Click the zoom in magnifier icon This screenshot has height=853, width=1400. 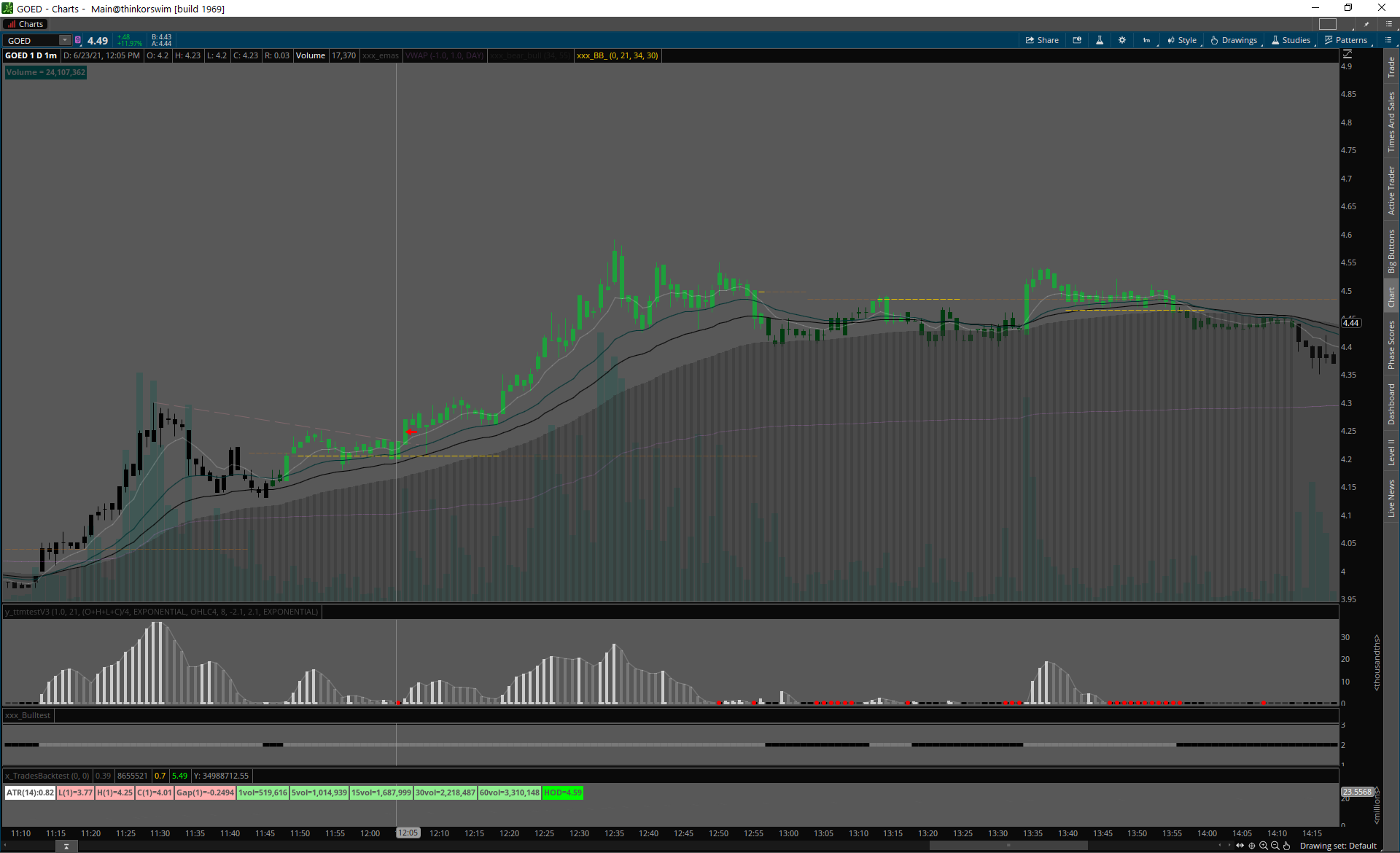pyautogui.click(x=1264, y=846)
